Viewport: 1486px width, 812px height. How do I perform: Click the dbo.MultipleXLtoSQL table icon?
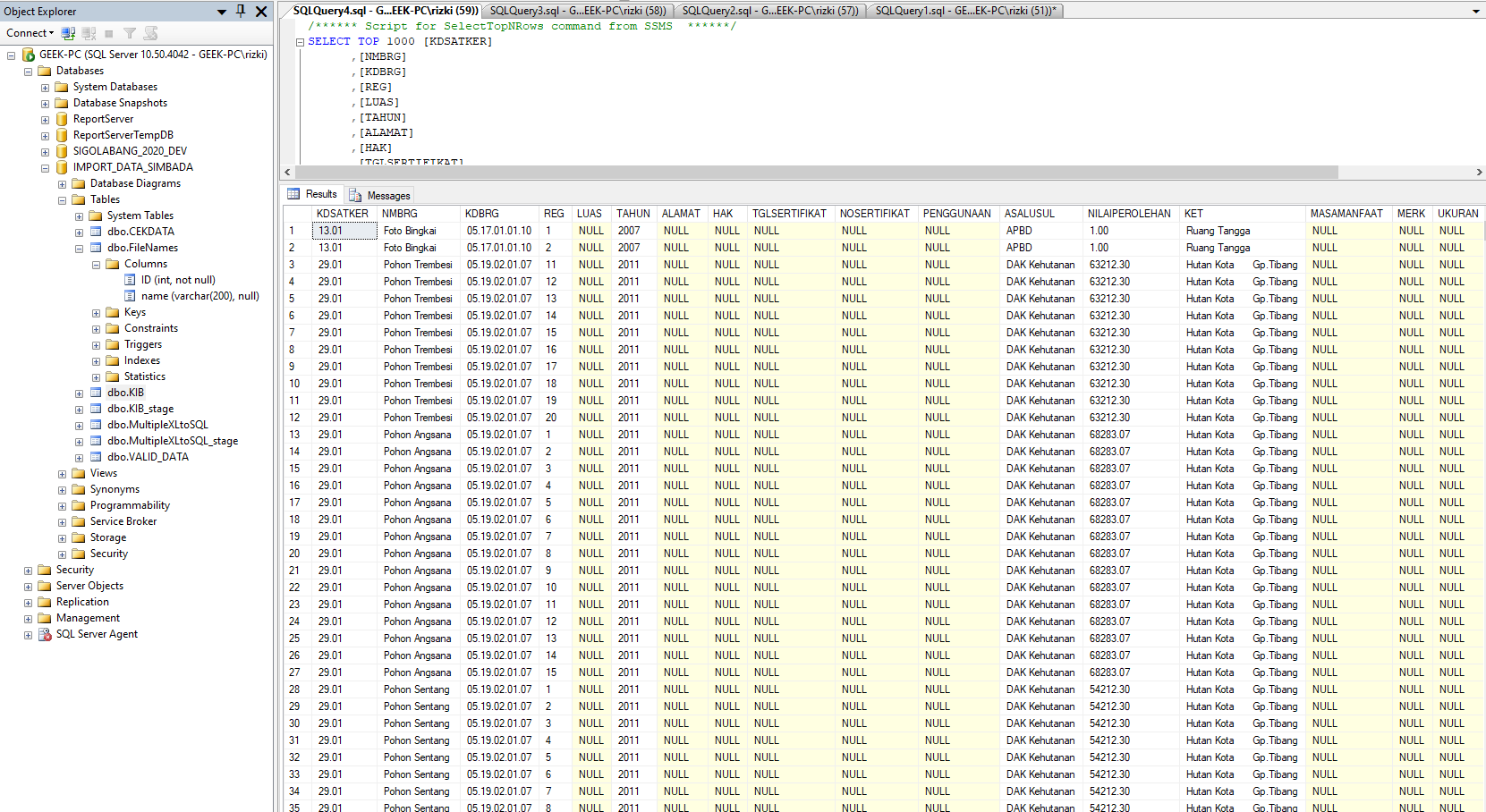[x=96, y=425]
